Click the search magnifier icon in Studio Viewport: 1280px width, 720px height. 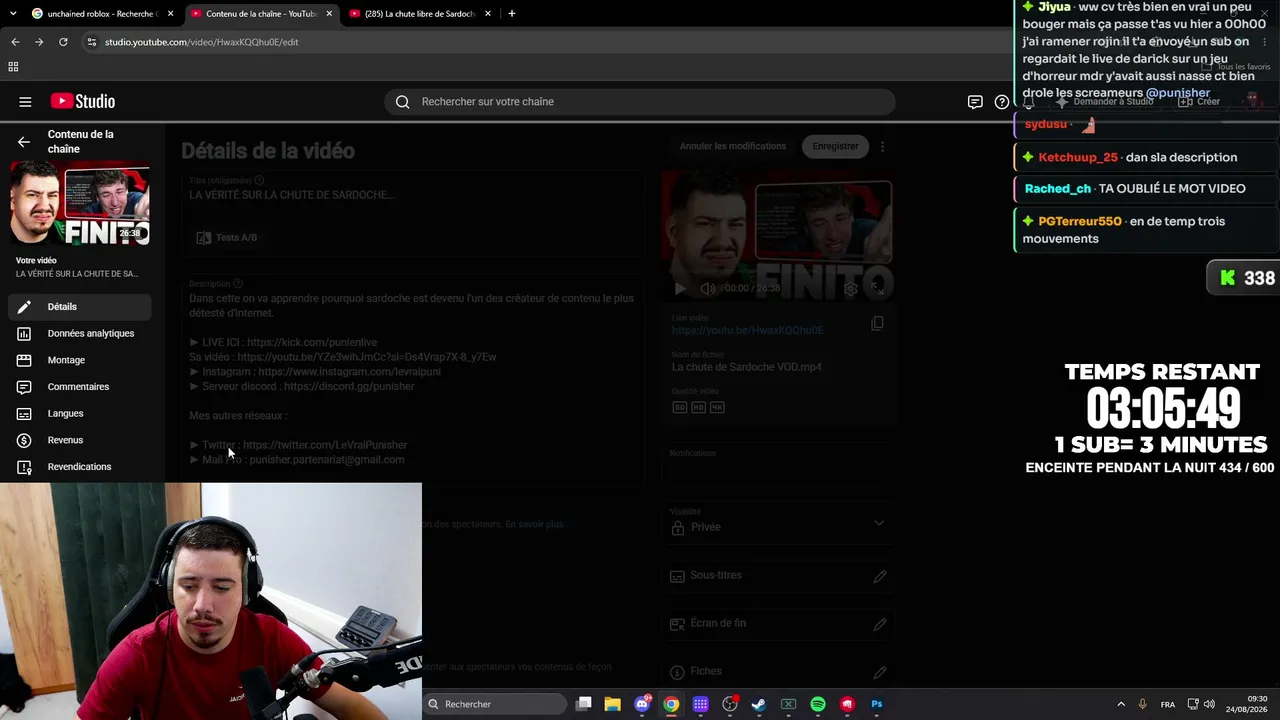[x=402, y=101]
